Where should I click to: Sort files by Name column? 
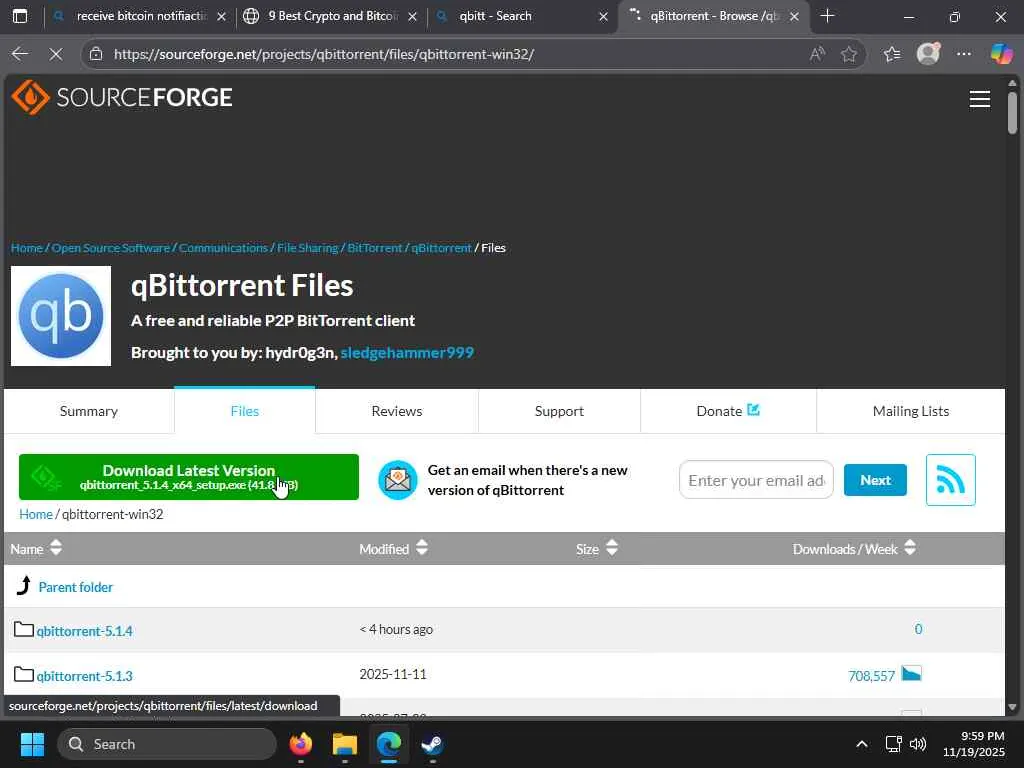pos(36,549)
